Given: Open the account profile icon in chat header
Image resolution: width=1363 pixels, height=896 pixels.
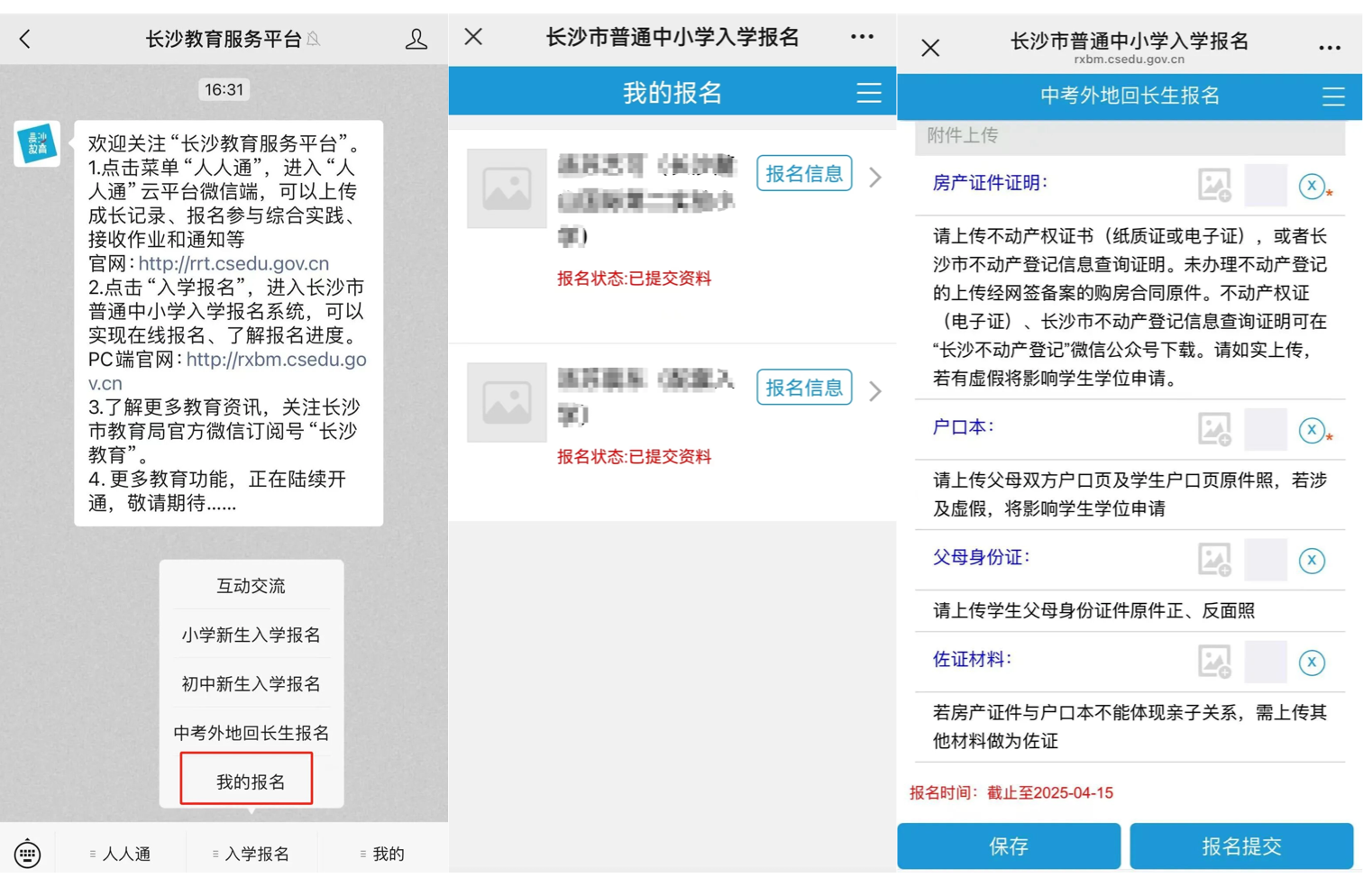Looking at the screenshot, I should pos(416,39).
